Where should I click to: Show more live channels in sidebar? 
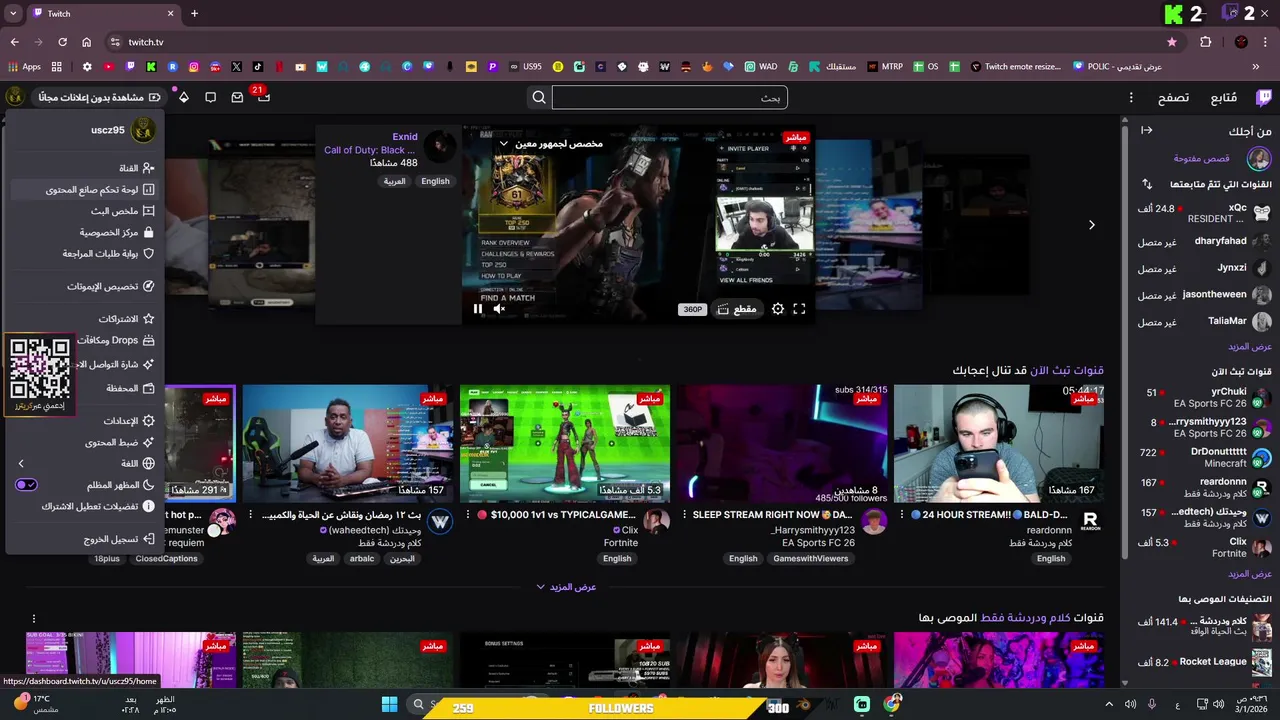(1249, 574)
